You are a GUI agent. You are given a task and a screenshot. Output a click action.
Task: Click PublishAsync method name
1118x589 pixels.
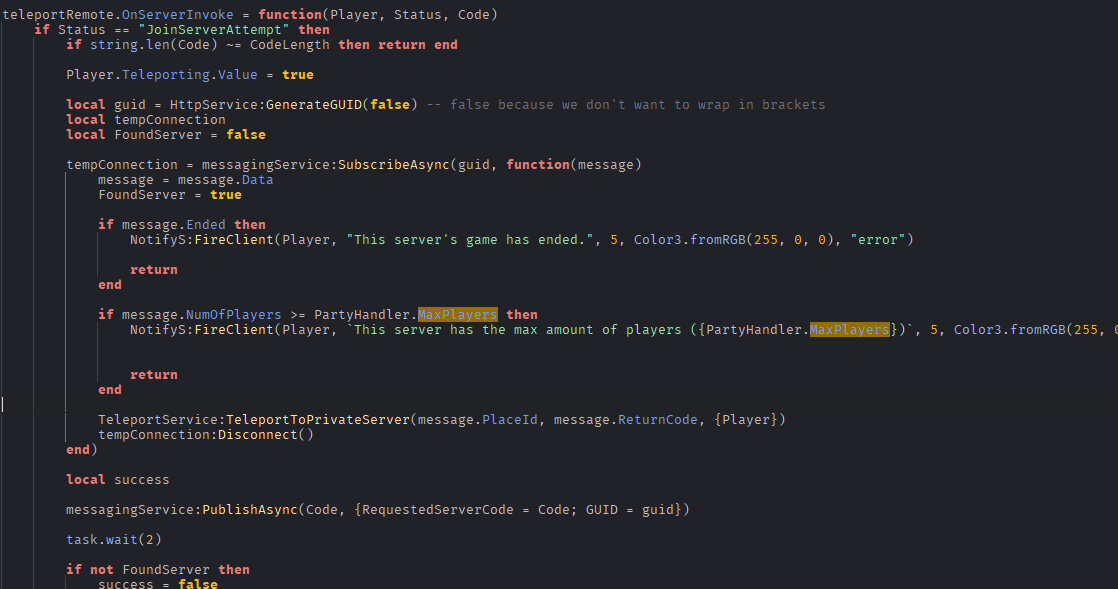[x=250, y=508]
